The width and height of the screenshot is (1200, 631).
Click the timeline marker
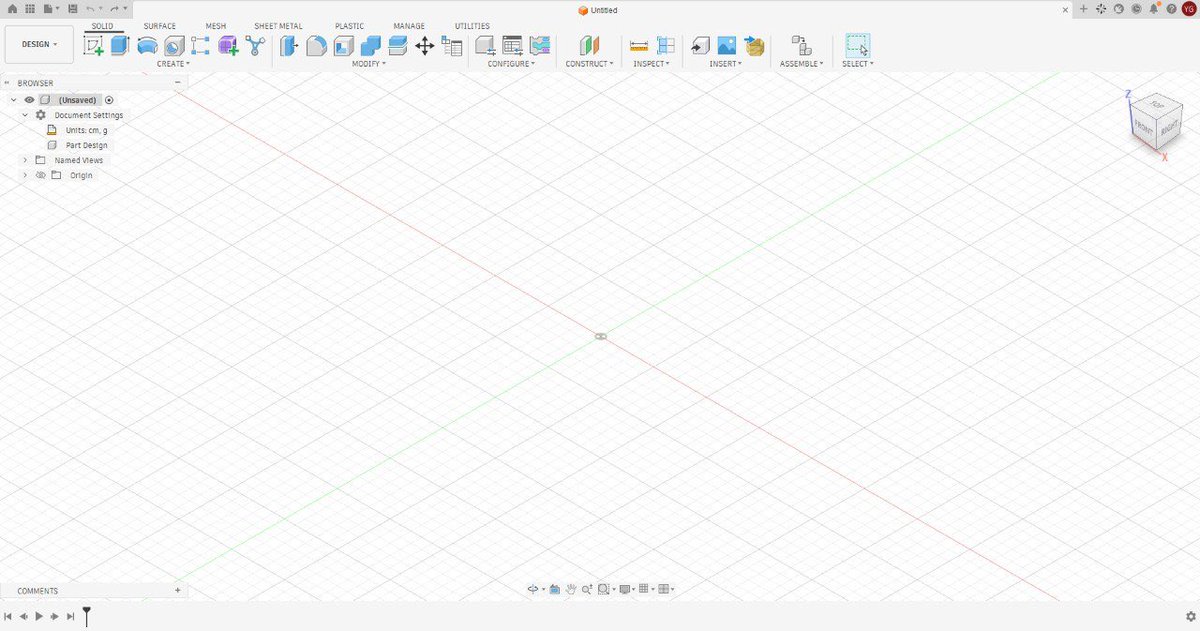[x=87, y=616]
